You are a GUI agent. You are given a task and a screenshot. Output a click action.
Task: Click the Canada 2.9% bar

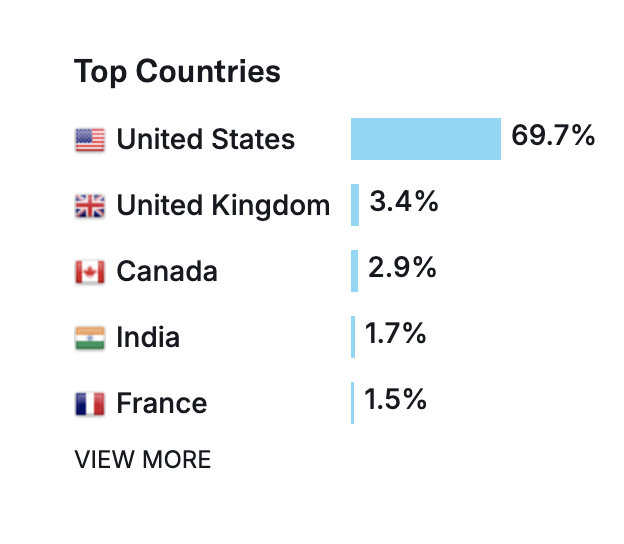click(354, 271)
